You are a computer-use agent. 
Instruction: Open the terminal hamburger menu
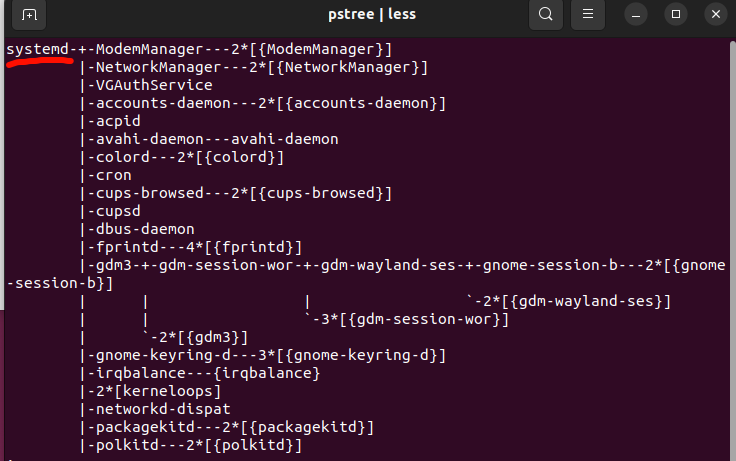(x=588, y=15)
